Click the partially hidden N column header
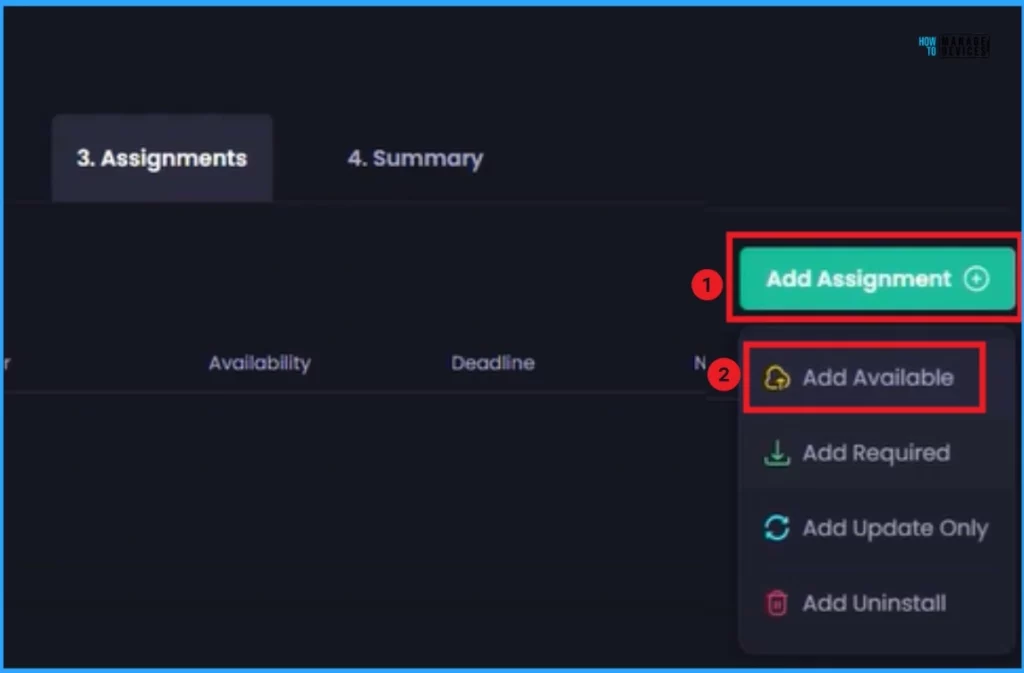Screen dimensions: 1024x673 [x=700, y=363]
